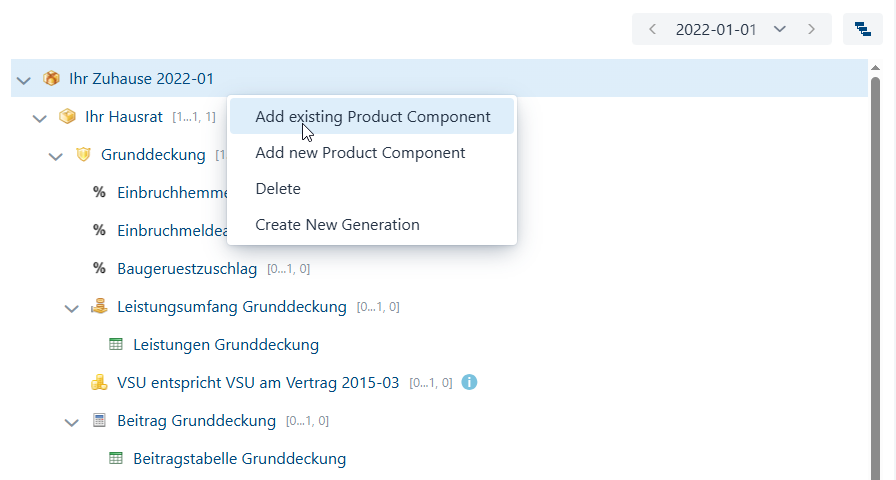Collapse the Ihr Zuhause 2022-01 root node
This screenshot has height=480, width=896.
[23, 80]
